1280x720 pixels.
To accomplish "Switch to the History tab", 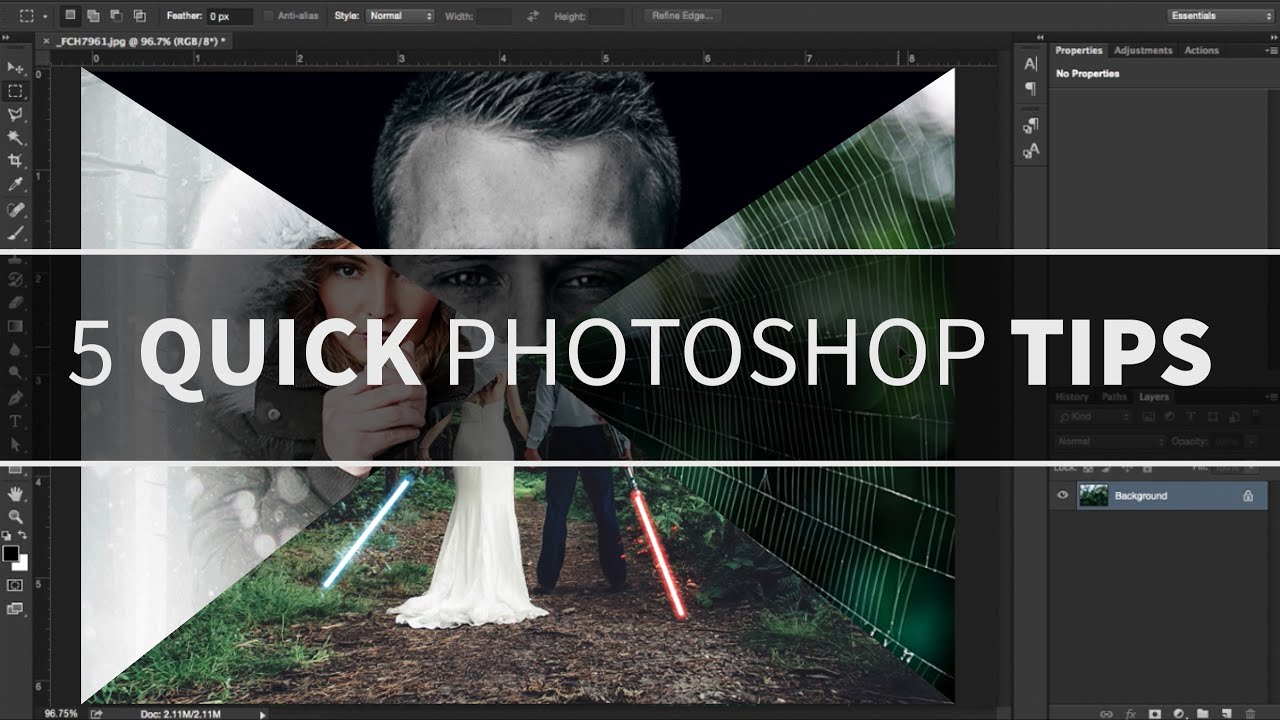I will (1072, 397).
